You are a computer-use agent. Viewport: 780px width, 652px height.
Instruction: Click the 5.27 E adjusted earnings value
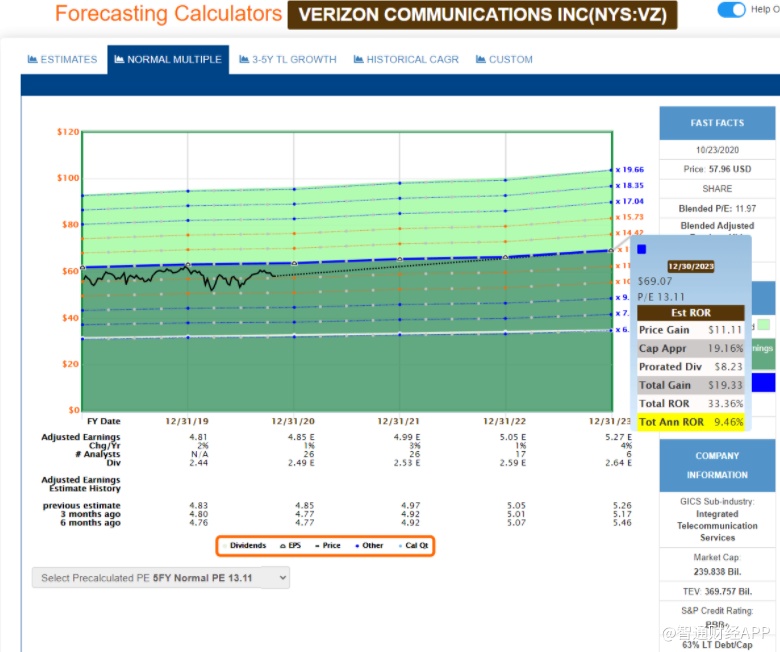point(618,437)
